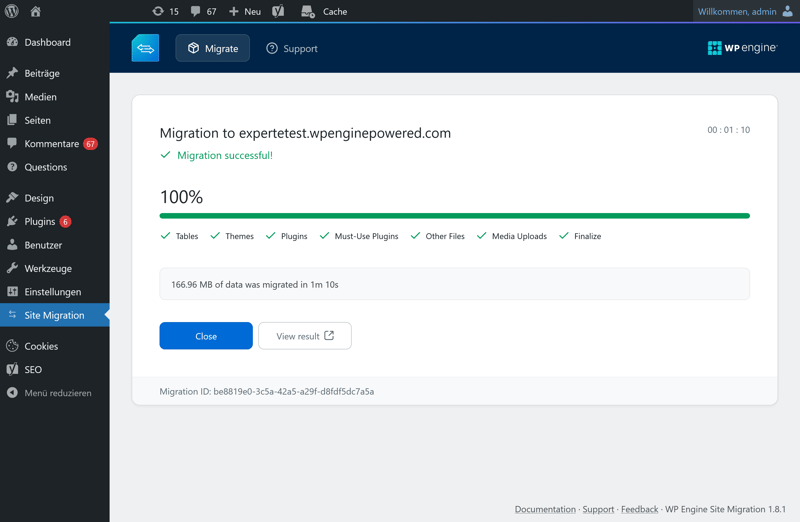The image size is (800, 522).
Task: Click the Finalize completed step
Action: (580, 236)
